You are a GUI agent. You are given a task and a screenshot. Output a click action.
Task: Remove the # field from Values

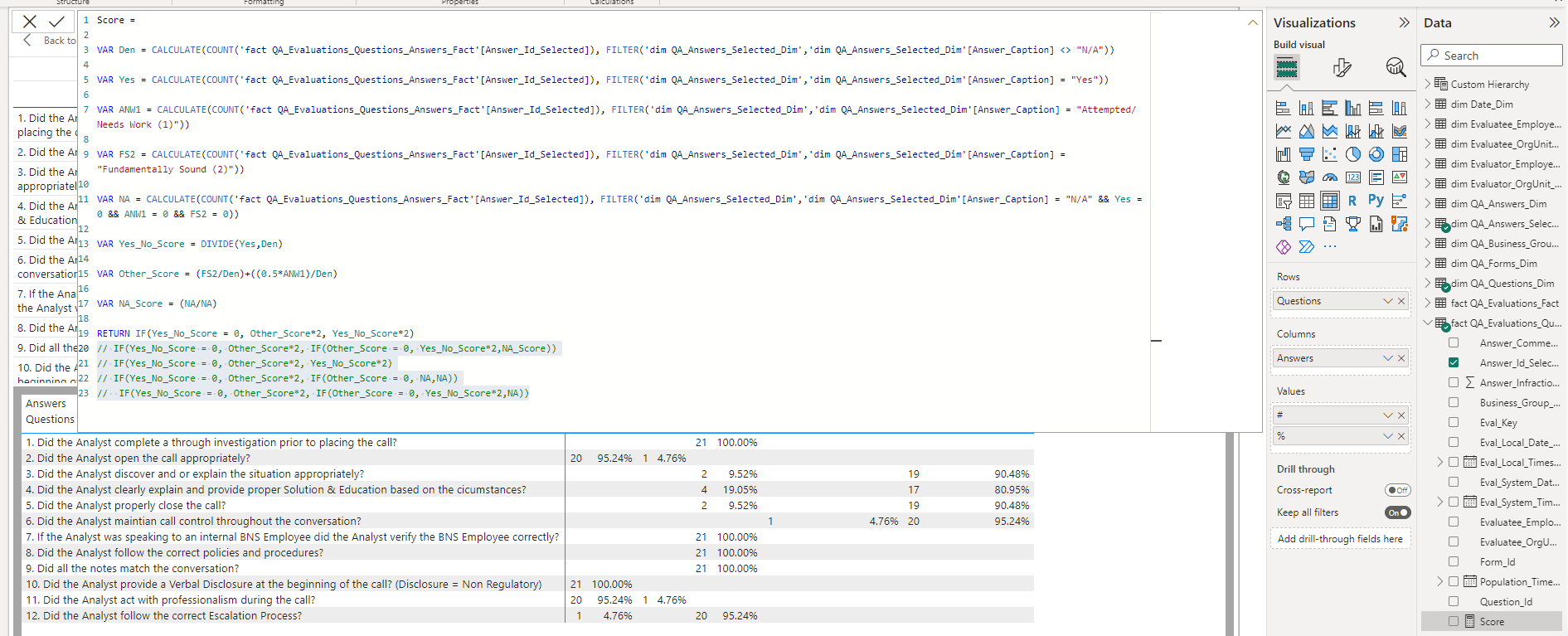click(1401, 415)
